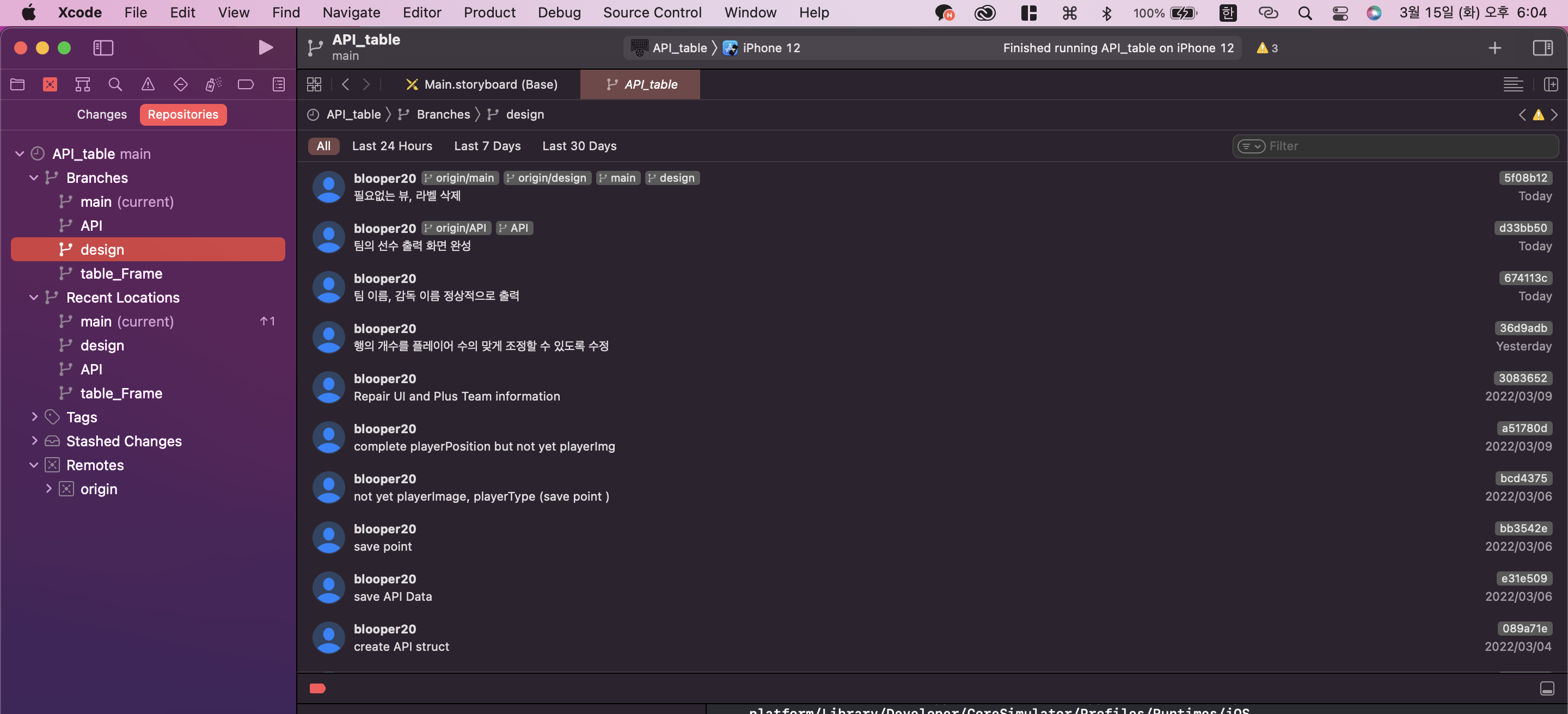Screen dimensions: 1568x714
Task: Toggle the navigator sidebar panel
Action: [x=103, y=47]
